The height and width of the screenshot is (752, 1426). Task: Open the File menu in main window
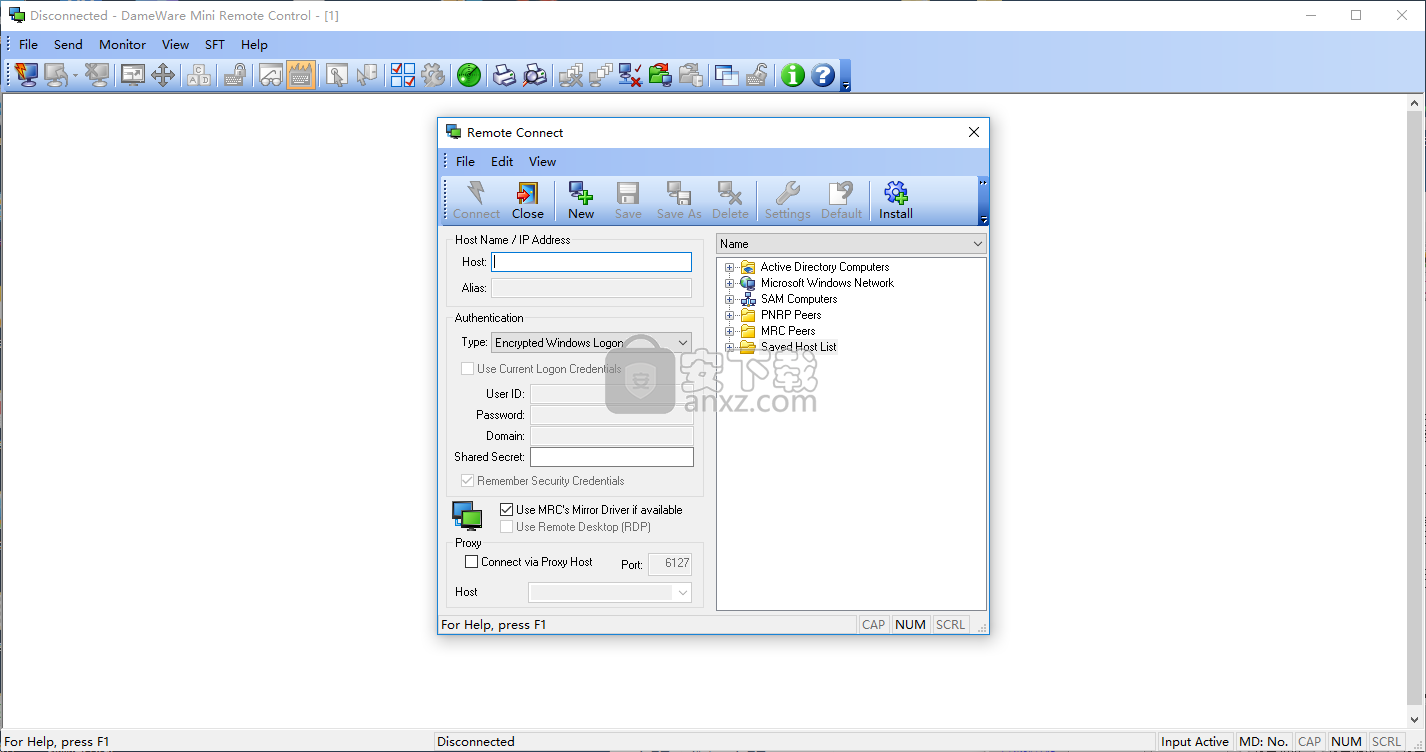29,44
